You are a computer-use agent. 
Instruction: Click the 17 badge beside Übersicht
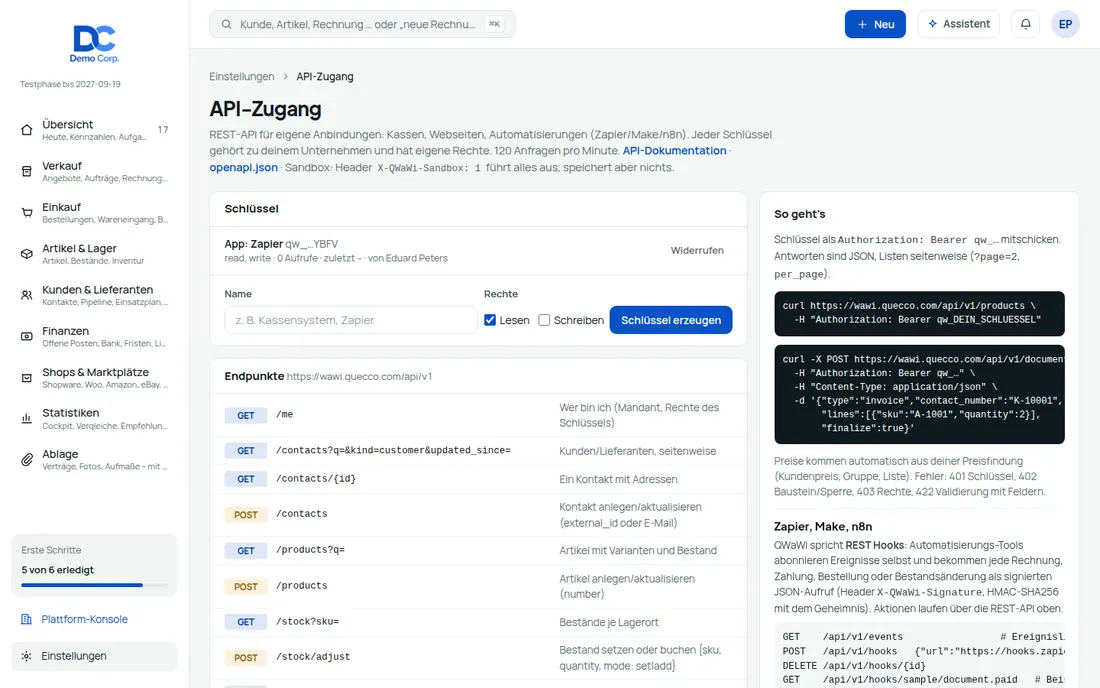[x=163, y=130]
